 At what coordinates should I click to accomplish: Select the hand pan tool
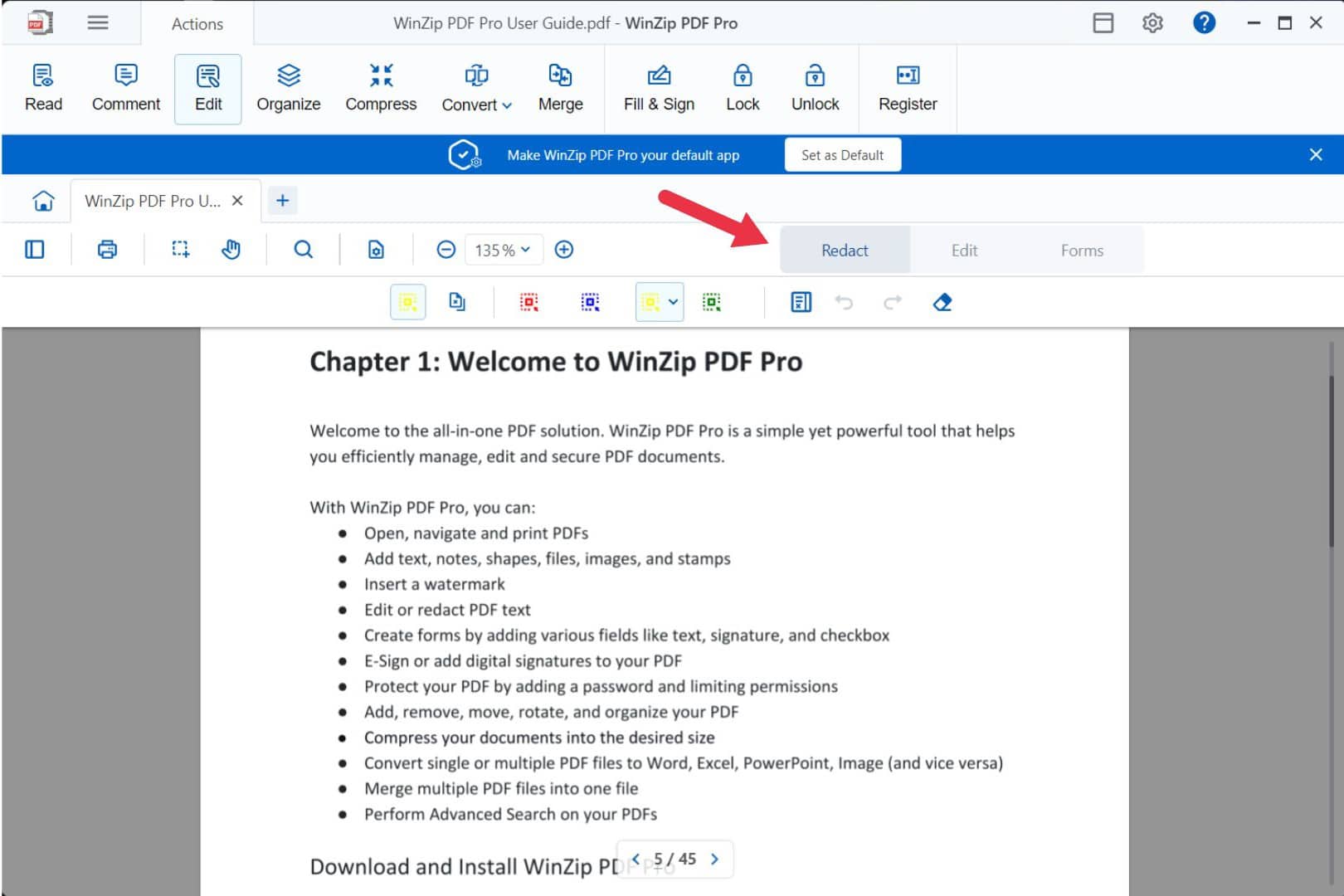[231, 250]
